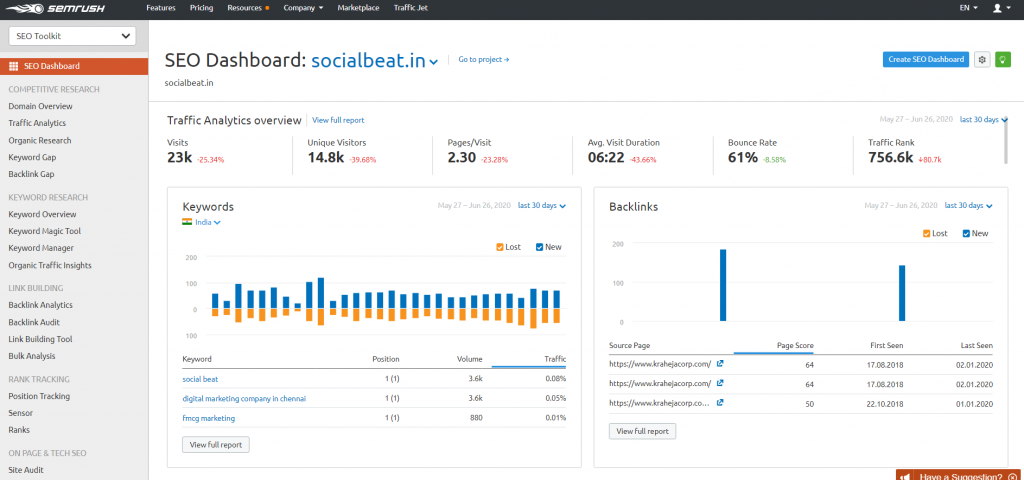Viewport: 1024px width, 480px height.
Task: Toggle Lost checkbox in Keywords chart
Action: [x=500, y=247]
